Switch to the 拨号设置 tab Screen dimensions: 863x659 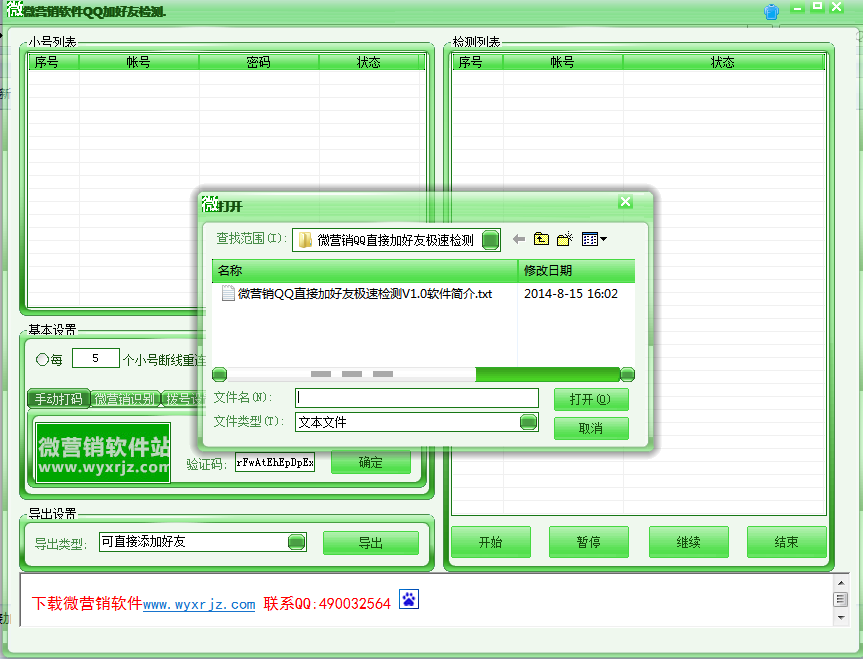coord(184,399)
